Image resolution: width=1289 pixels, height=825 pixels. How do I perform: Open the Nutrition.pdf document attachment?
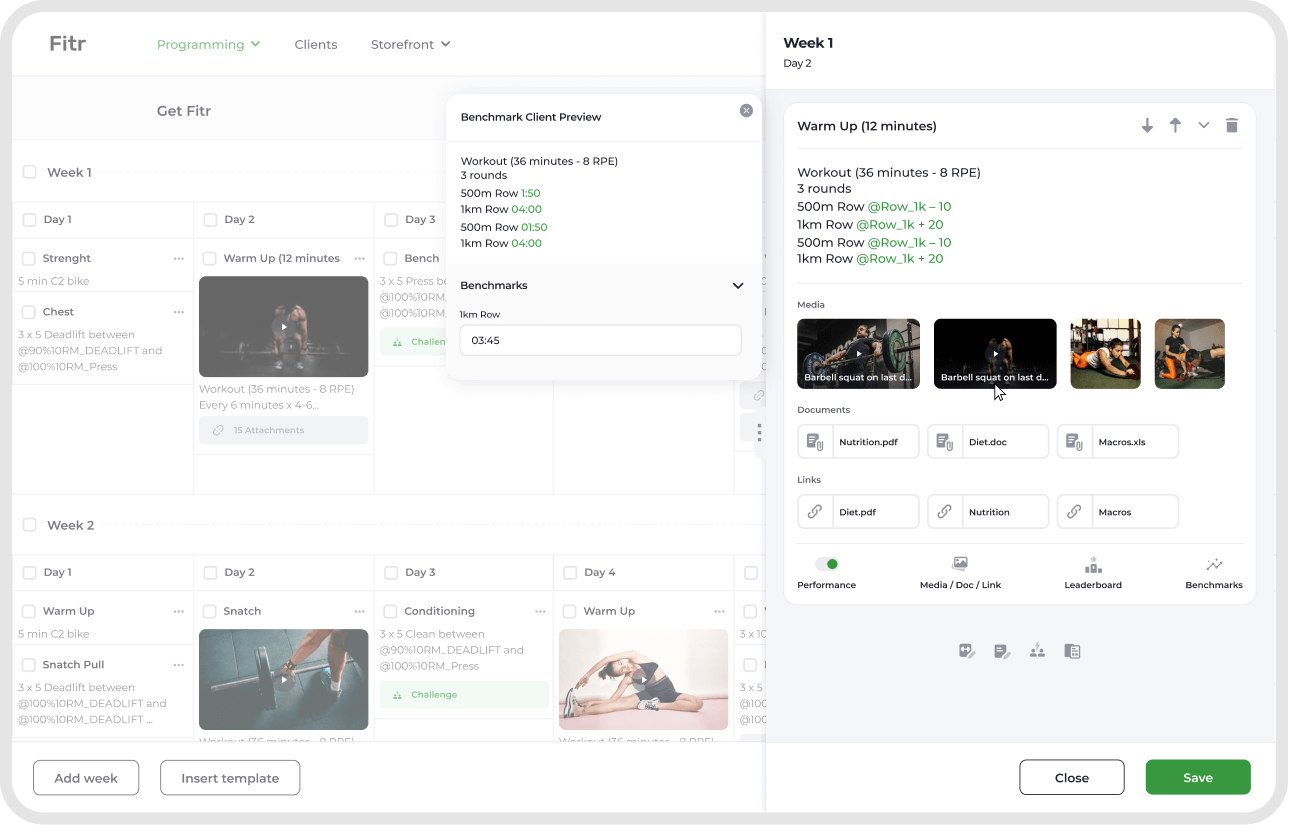[858, 442]
